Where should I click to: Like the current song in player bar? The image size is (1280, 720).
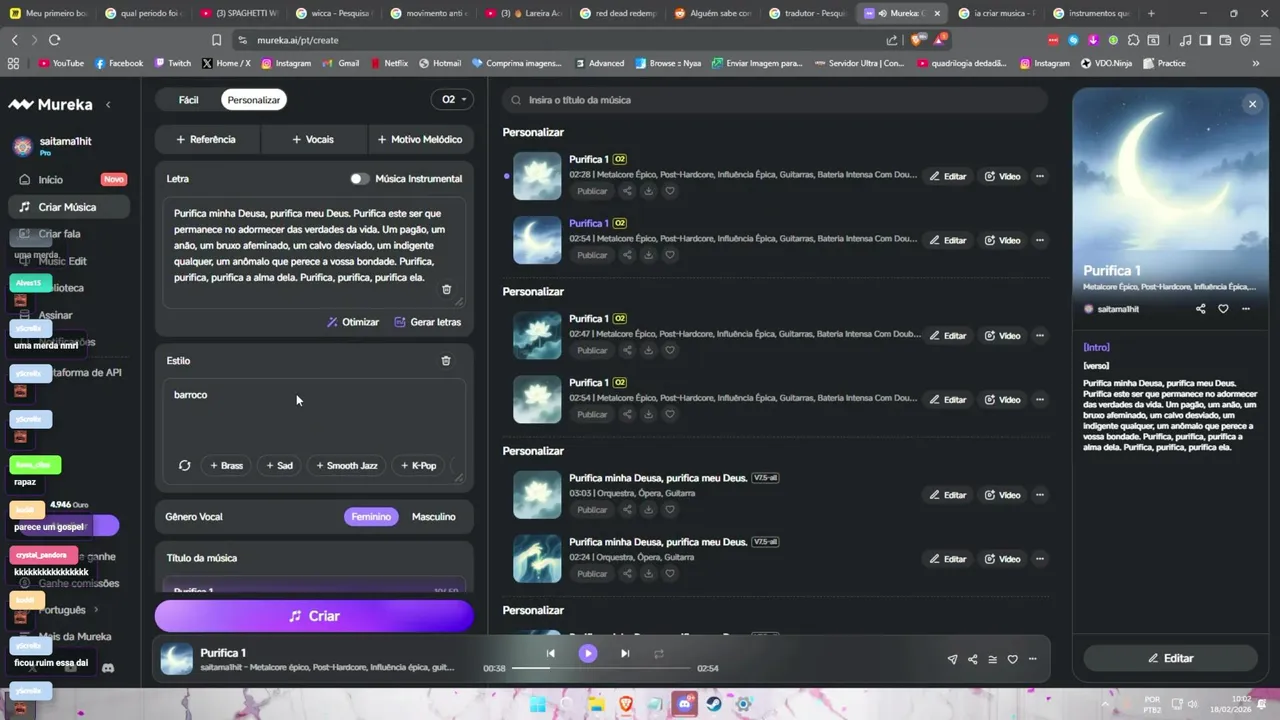(1012, 659)
